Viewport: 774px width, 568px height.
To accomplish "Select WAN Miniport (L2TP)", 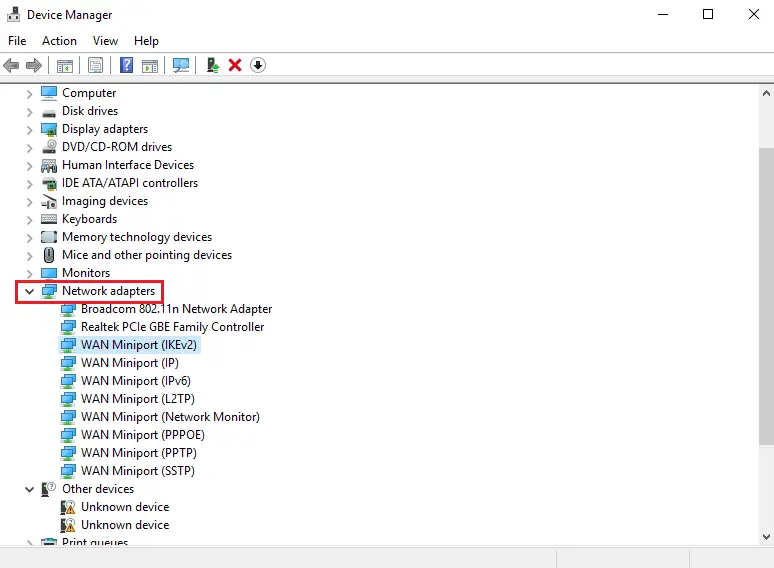I will (x=138, y=399).
